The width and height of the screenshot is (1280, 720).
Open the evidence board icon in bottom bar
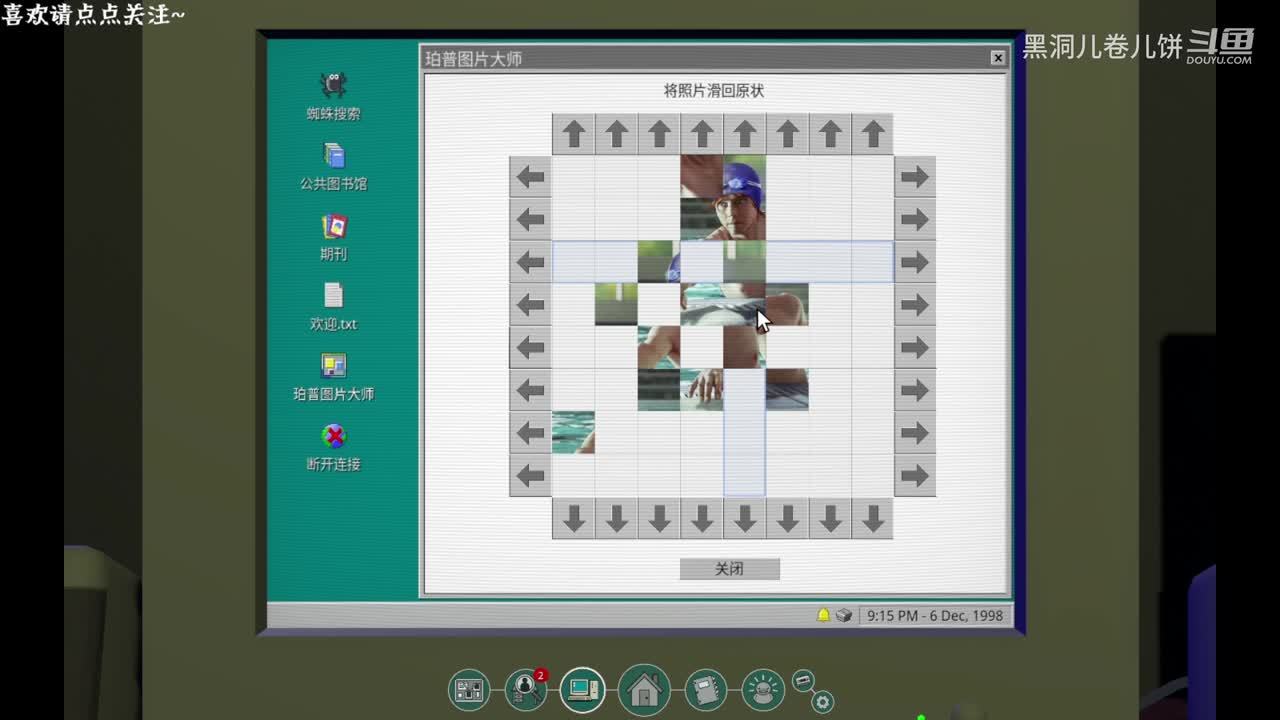pyautogui.click(x=468, y=690)
